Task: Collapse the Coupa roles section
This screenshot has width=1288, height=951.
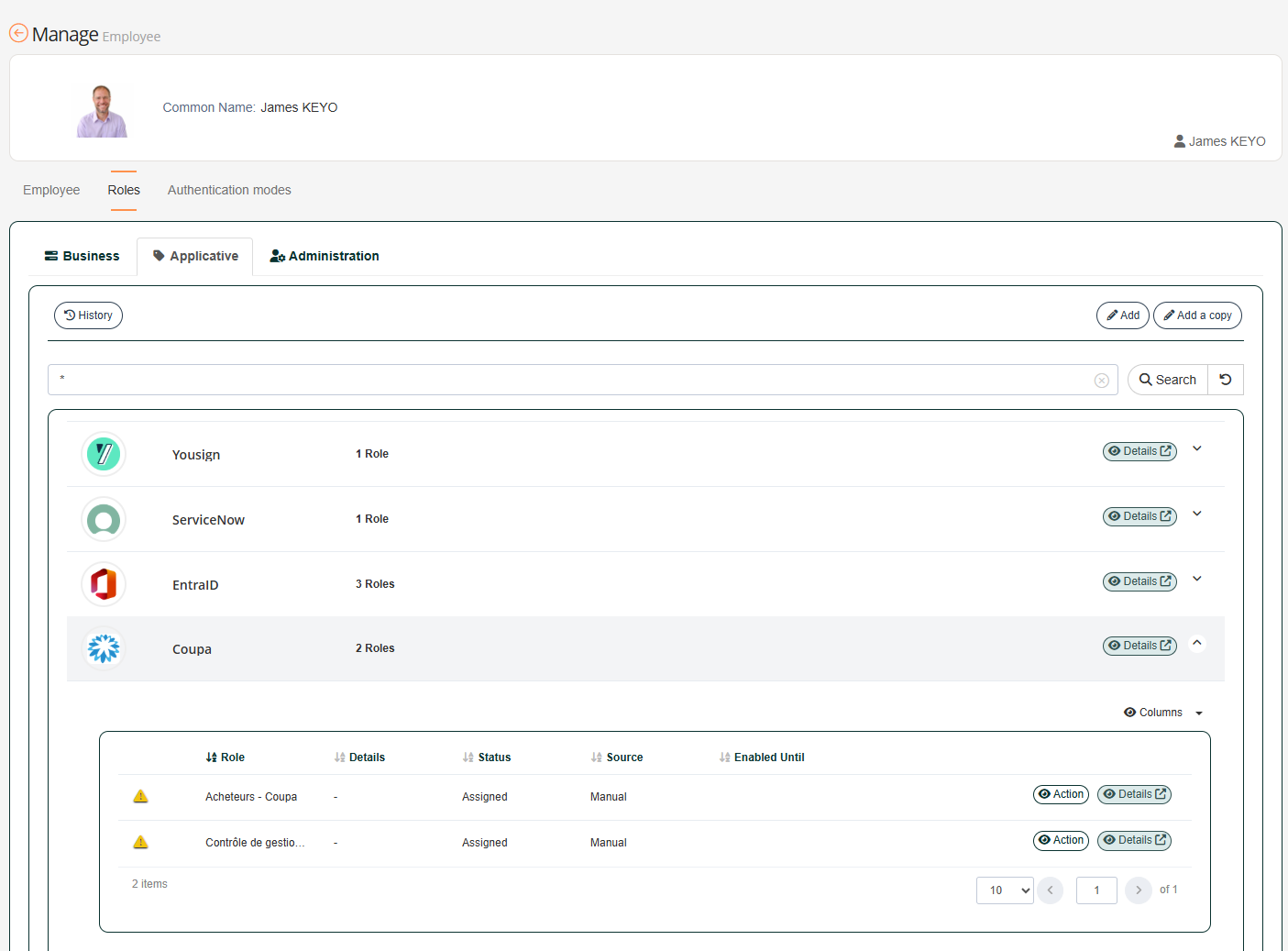Action: (x=1196, y=643)
